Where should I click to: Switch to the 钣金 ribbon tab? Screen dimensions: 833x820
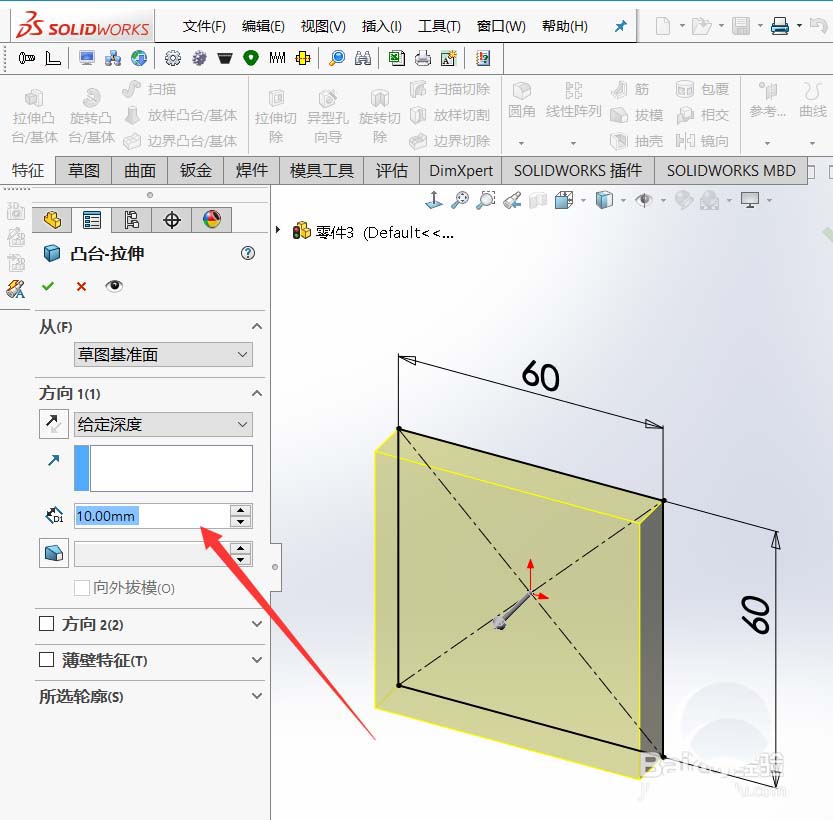point(195,170)
